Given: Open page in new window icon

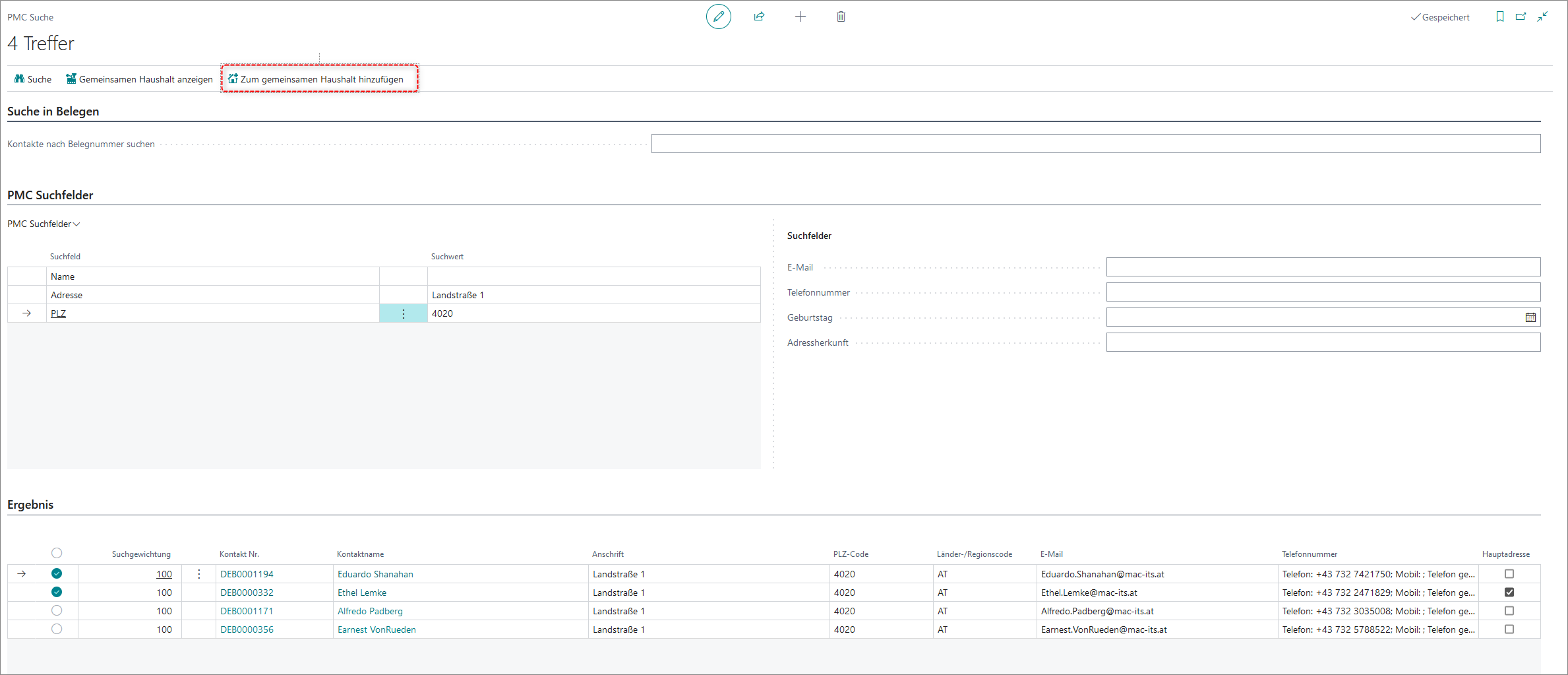Looking at the screenshot, I should [1521, 16].
